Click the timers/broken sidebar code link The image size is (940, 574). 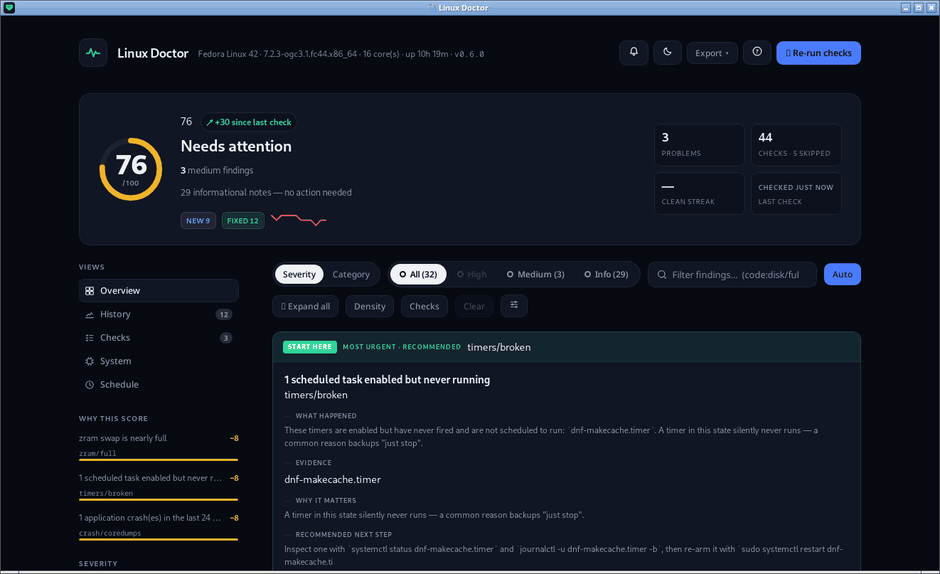point(106,493)
